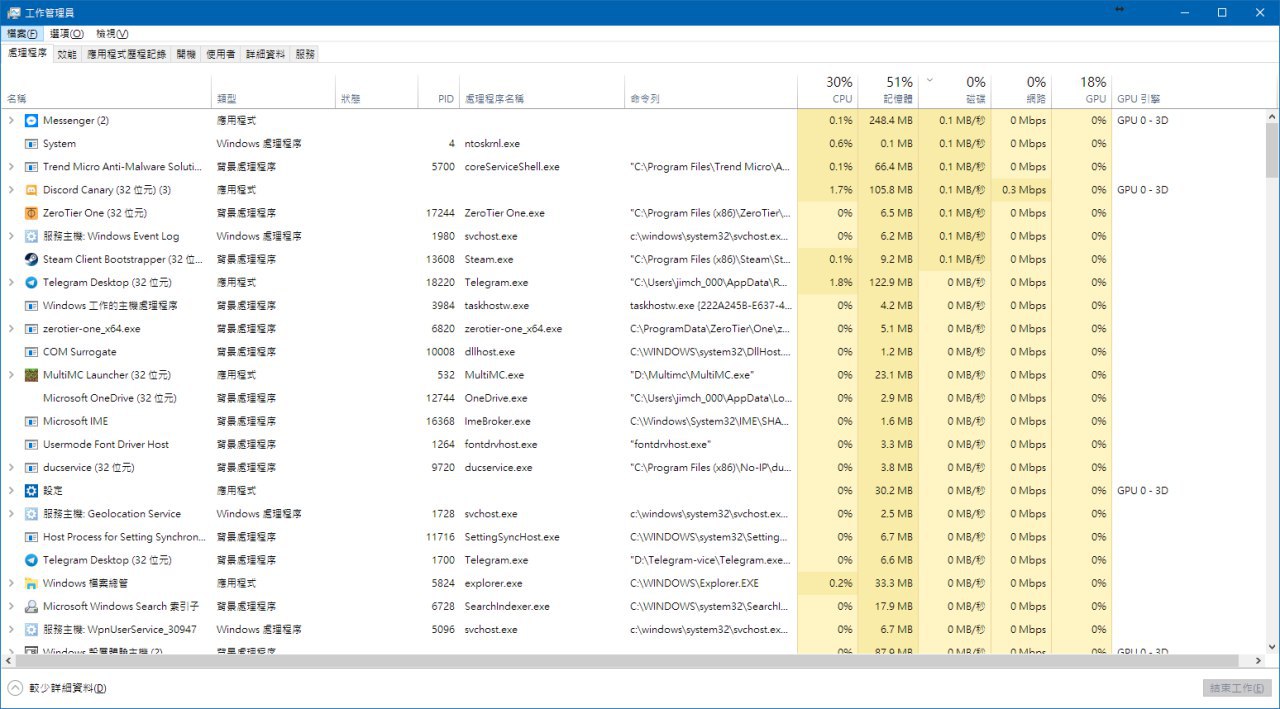Sort processes by the 記憶體 column header
Viewport: 1280px width, 709px height.
[x=887, y=90]
